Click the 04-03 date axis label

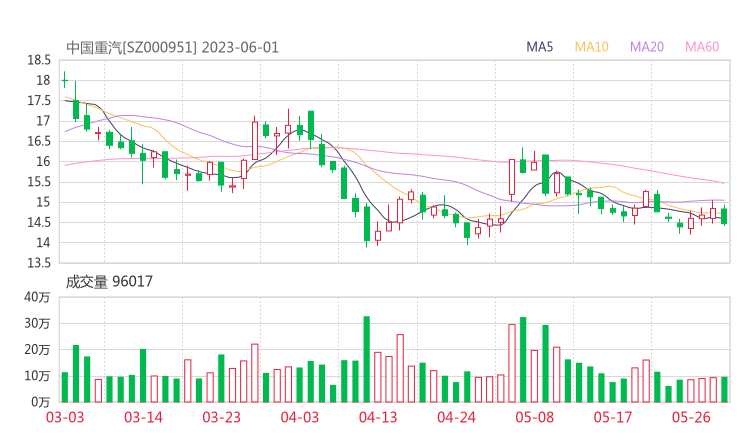click(300, 417)
